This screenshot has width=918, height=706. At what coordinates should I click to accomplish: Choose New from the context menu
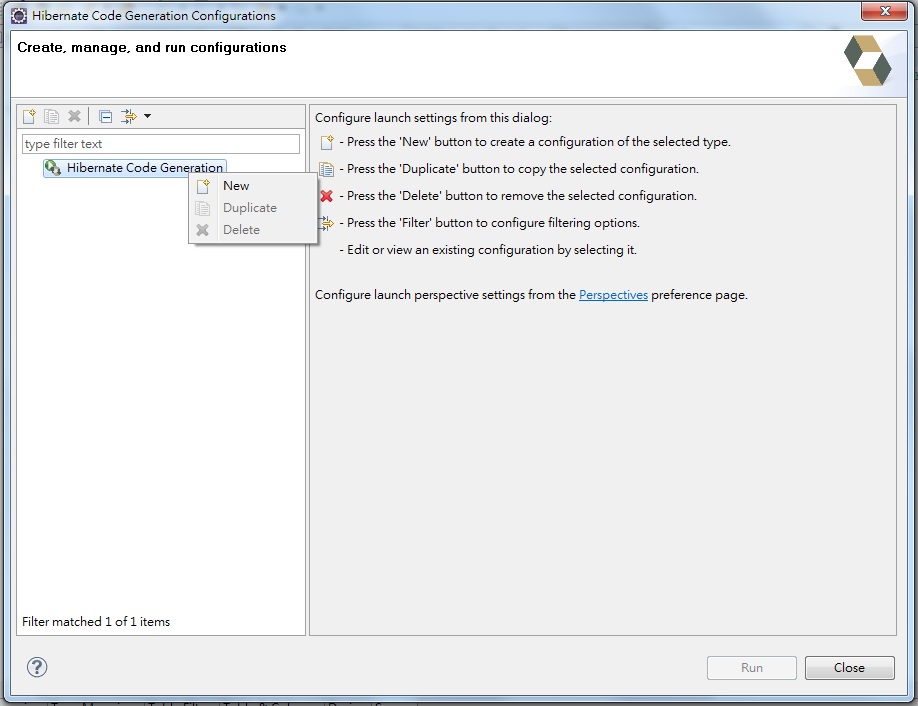[x=252, y=186]
